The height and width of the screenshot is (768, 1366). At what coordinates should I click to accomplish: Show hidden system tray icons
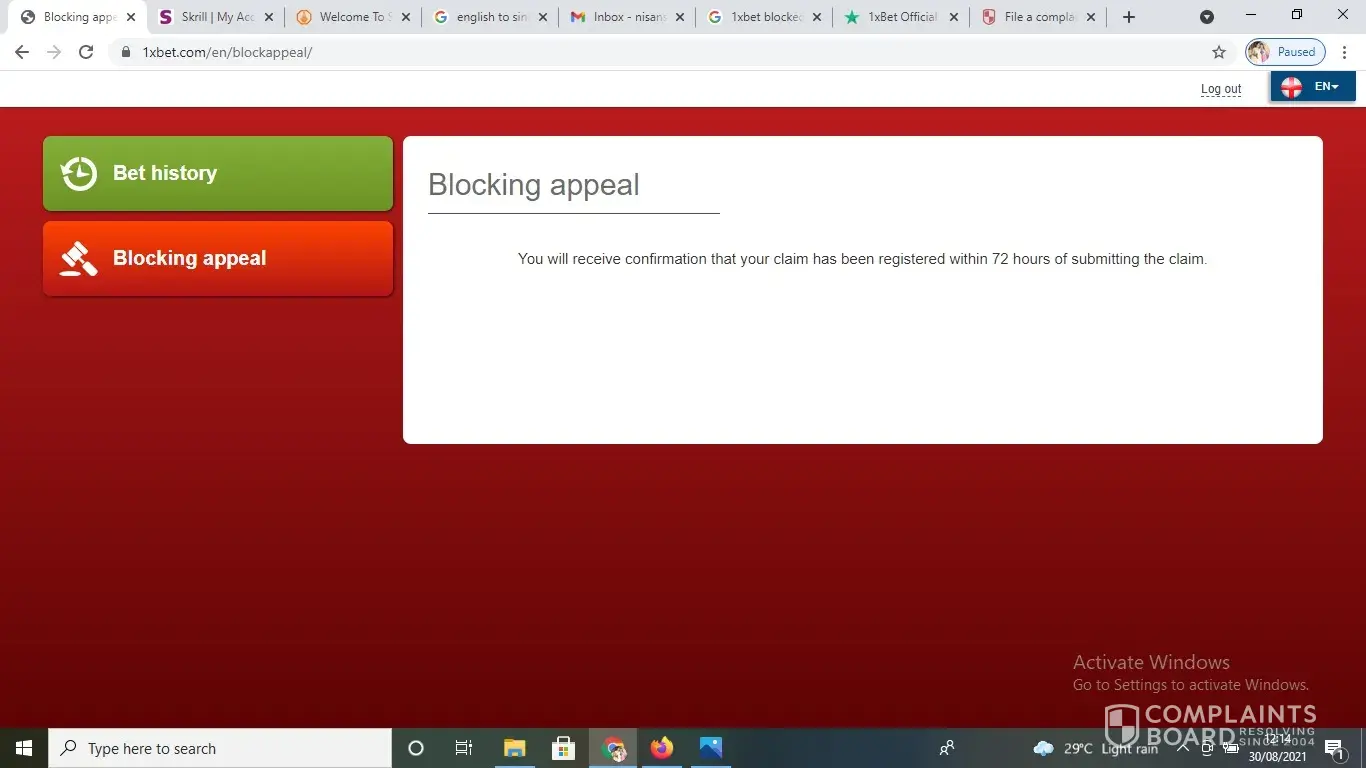pos(1182,748)
